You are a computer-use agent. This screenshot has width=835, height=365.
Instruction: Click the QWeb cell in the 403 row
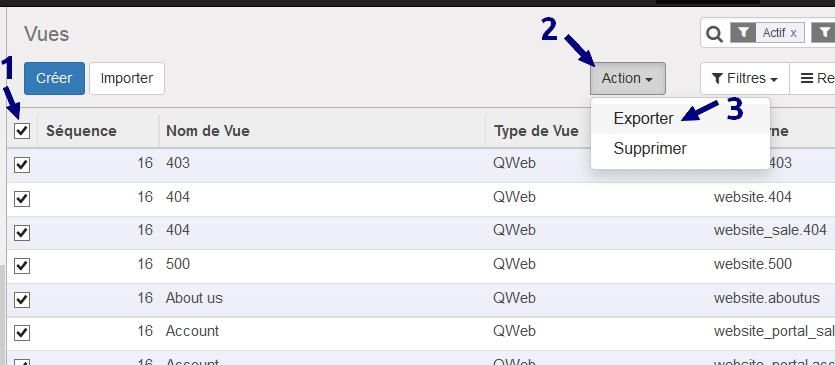tap(514, 163)
